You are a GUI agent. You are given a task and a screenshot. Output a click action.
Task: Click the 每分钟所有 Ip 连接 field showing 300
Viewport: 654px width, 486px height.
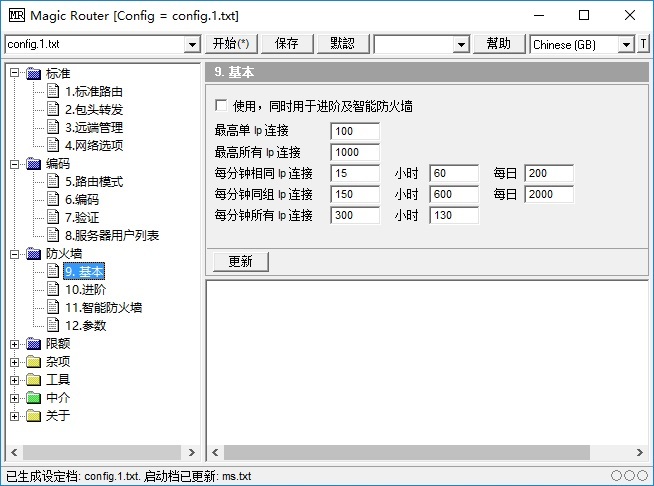355,215
